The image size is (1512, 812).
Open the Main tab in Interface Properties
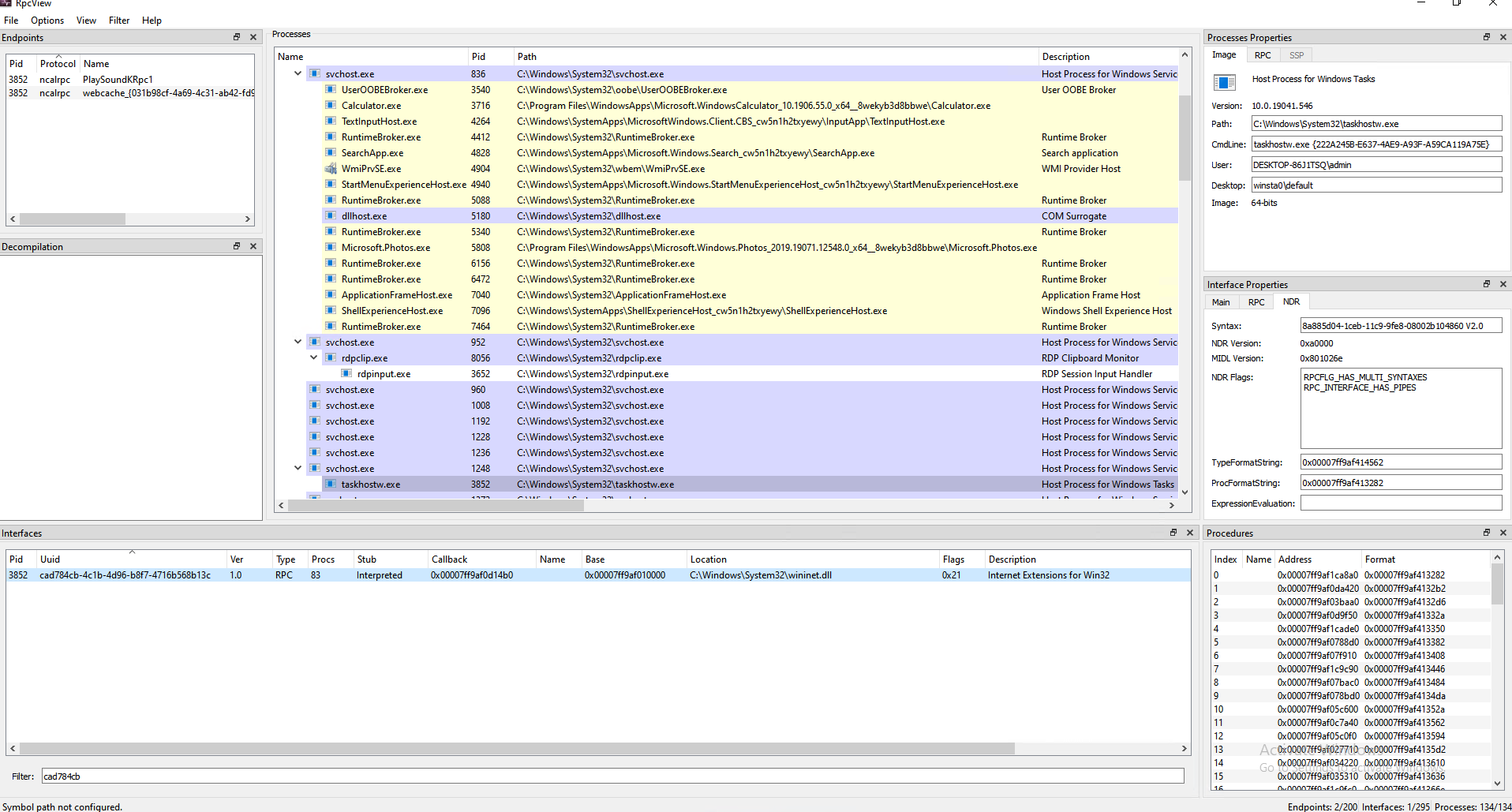1221,302
